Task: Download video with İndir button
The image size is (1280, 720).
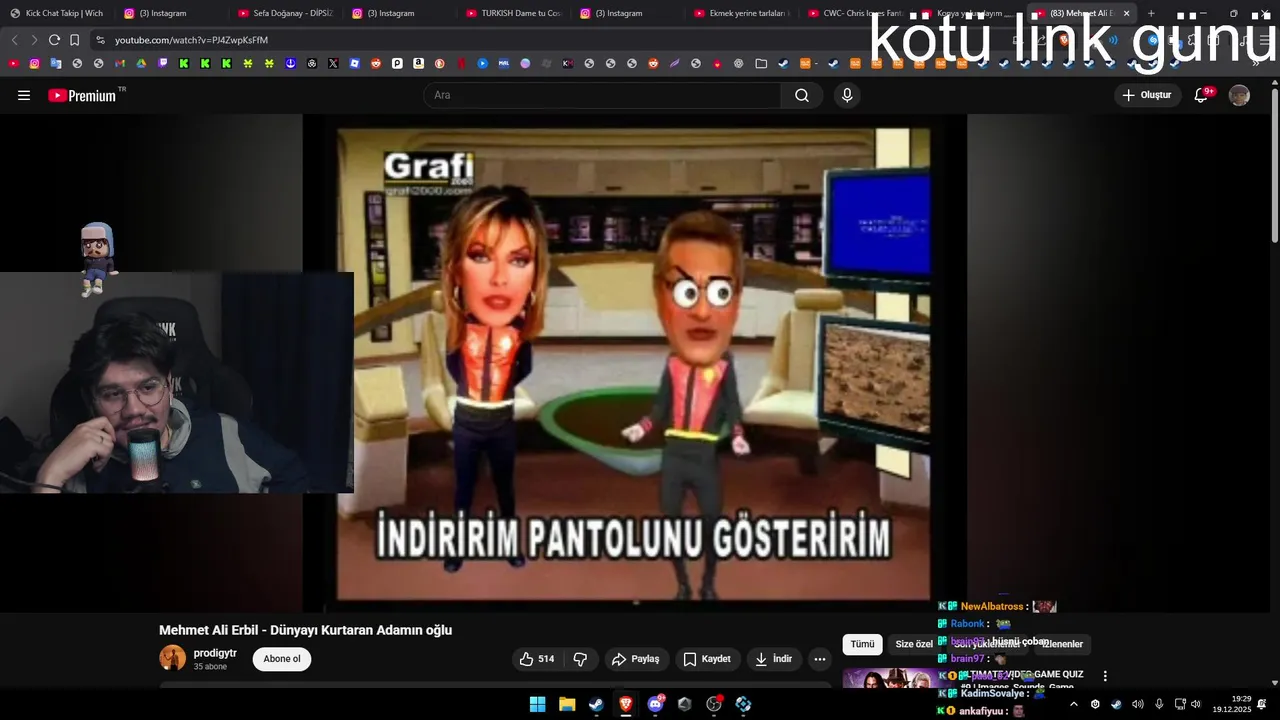Action: (773, 659)
